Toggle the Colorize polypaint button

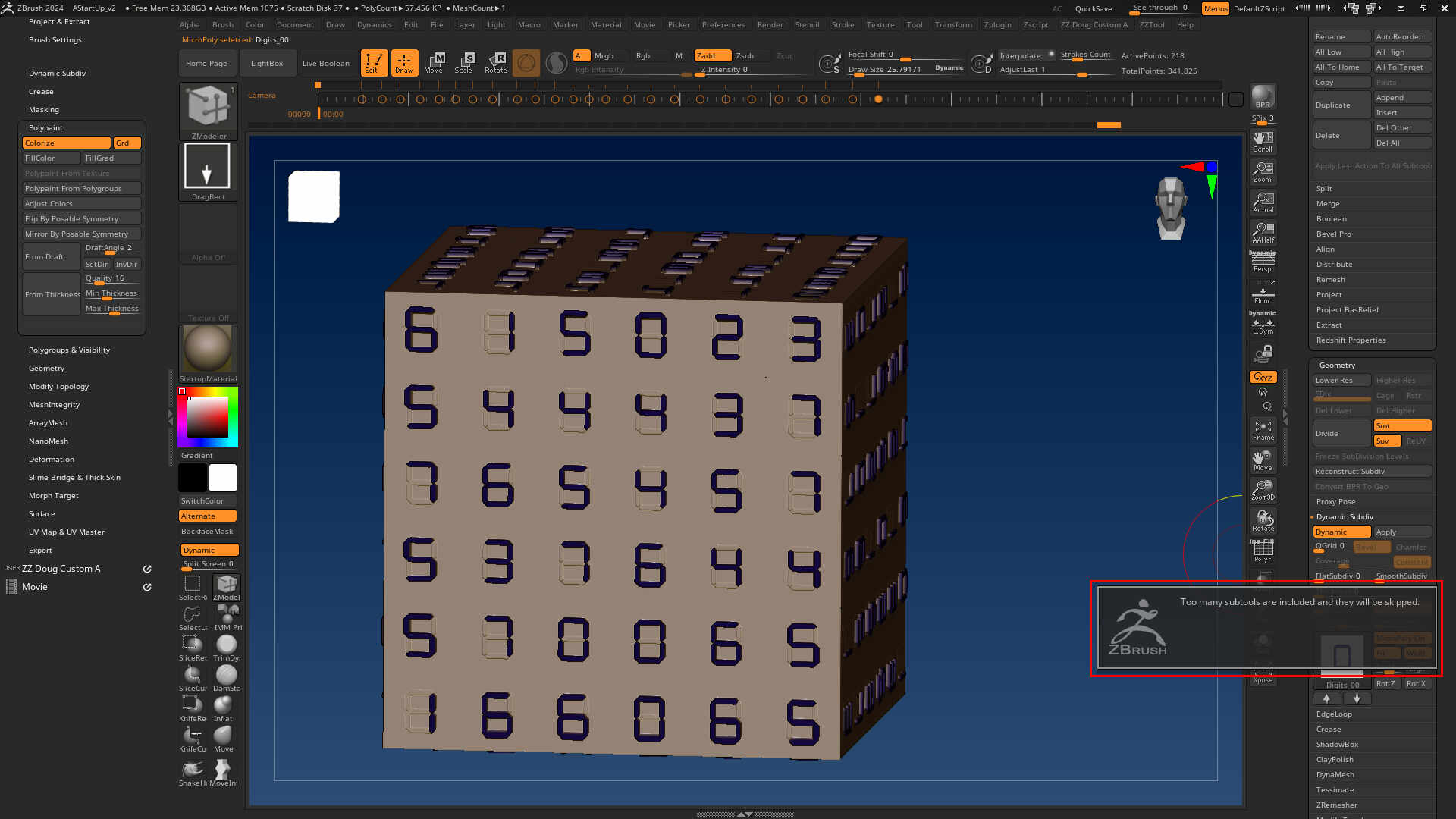coord(67,143)
